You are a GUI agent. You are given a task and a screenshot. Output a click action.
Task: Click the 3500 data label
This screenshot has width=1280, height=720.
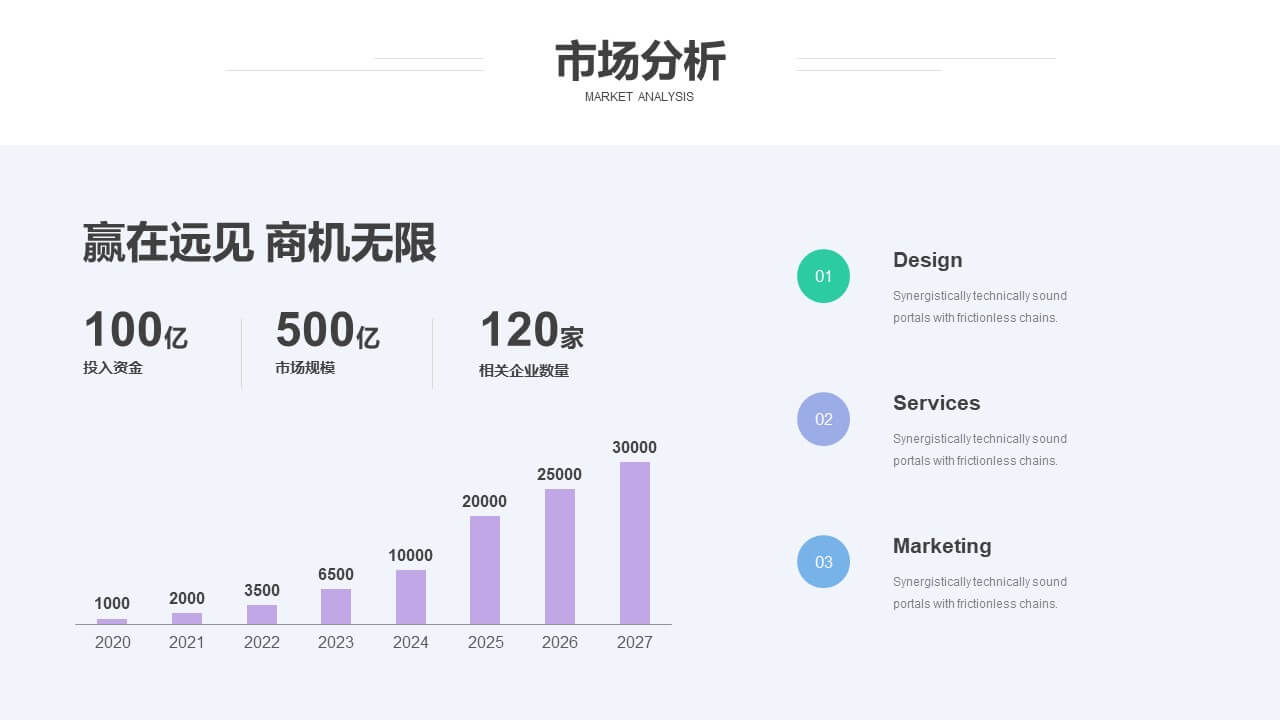pyautogui.click(x=262, y=590)
